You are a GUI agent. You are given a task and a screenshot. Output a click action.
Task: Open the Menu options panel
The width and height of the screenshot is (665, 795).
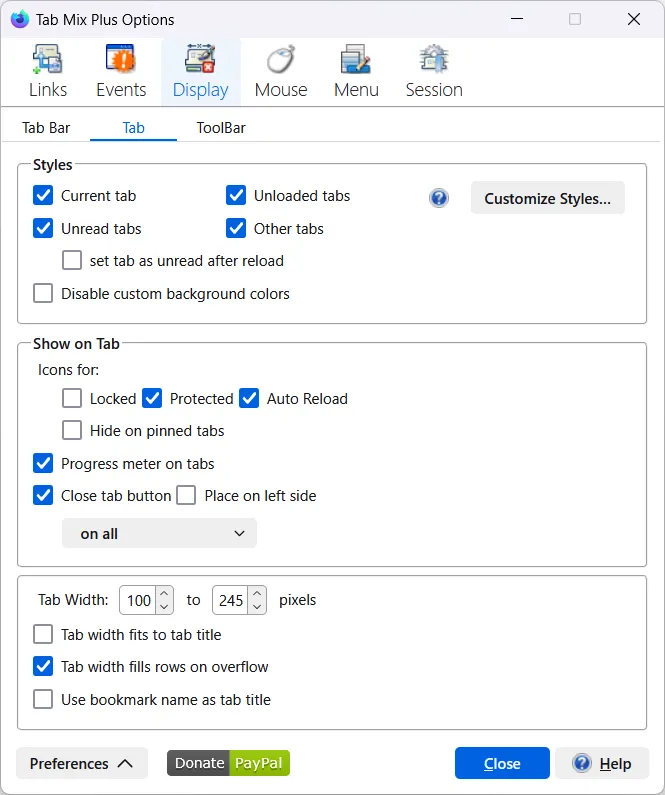[x=356, y=72]
